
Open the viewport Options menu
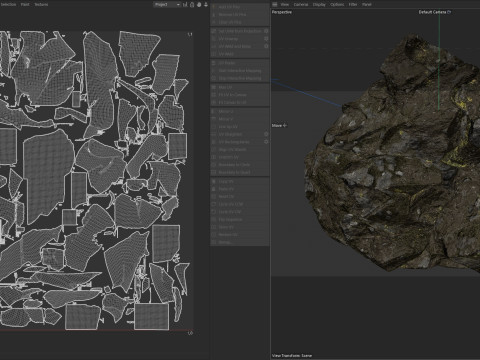click(337, 4)
